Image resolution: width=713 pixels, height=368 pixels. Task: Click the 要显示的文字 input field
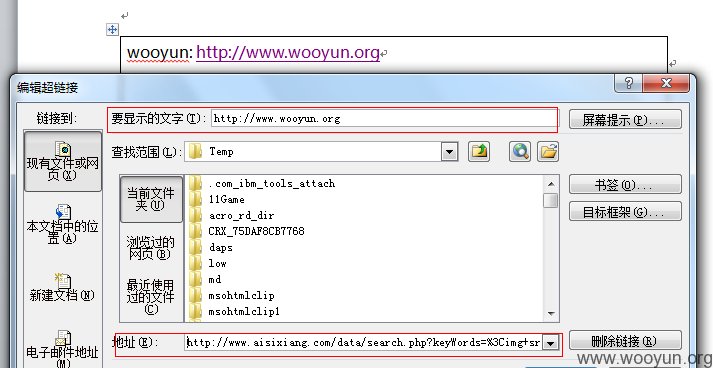click(x=384, y=119)
